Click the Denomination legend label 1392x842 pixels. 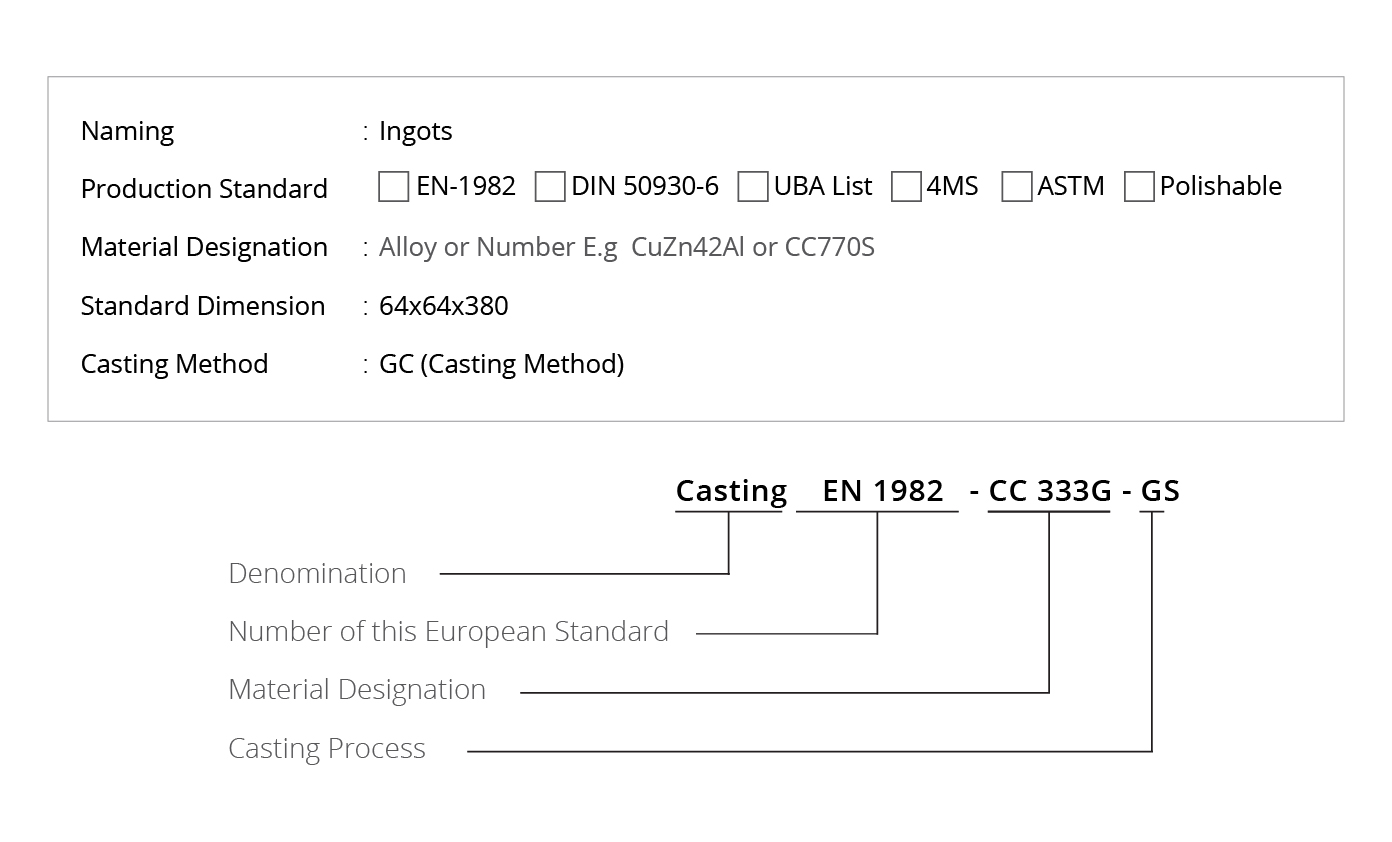coord(318,573)
